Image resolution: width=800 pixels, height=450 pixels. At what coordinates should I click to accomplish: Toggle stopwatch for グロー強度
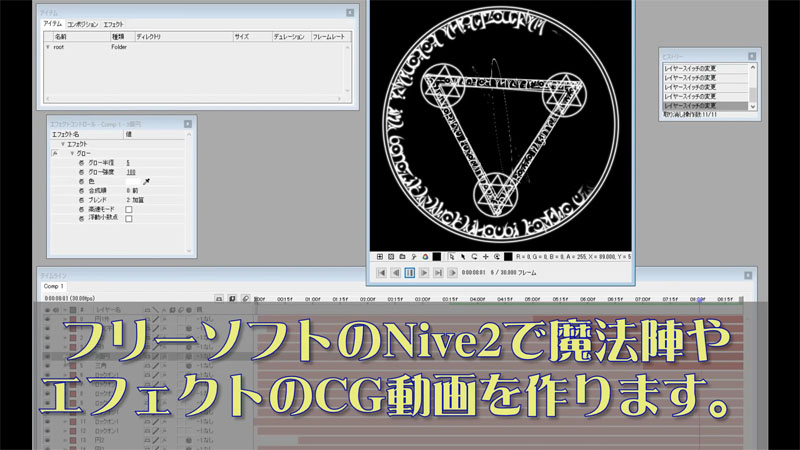81,172
